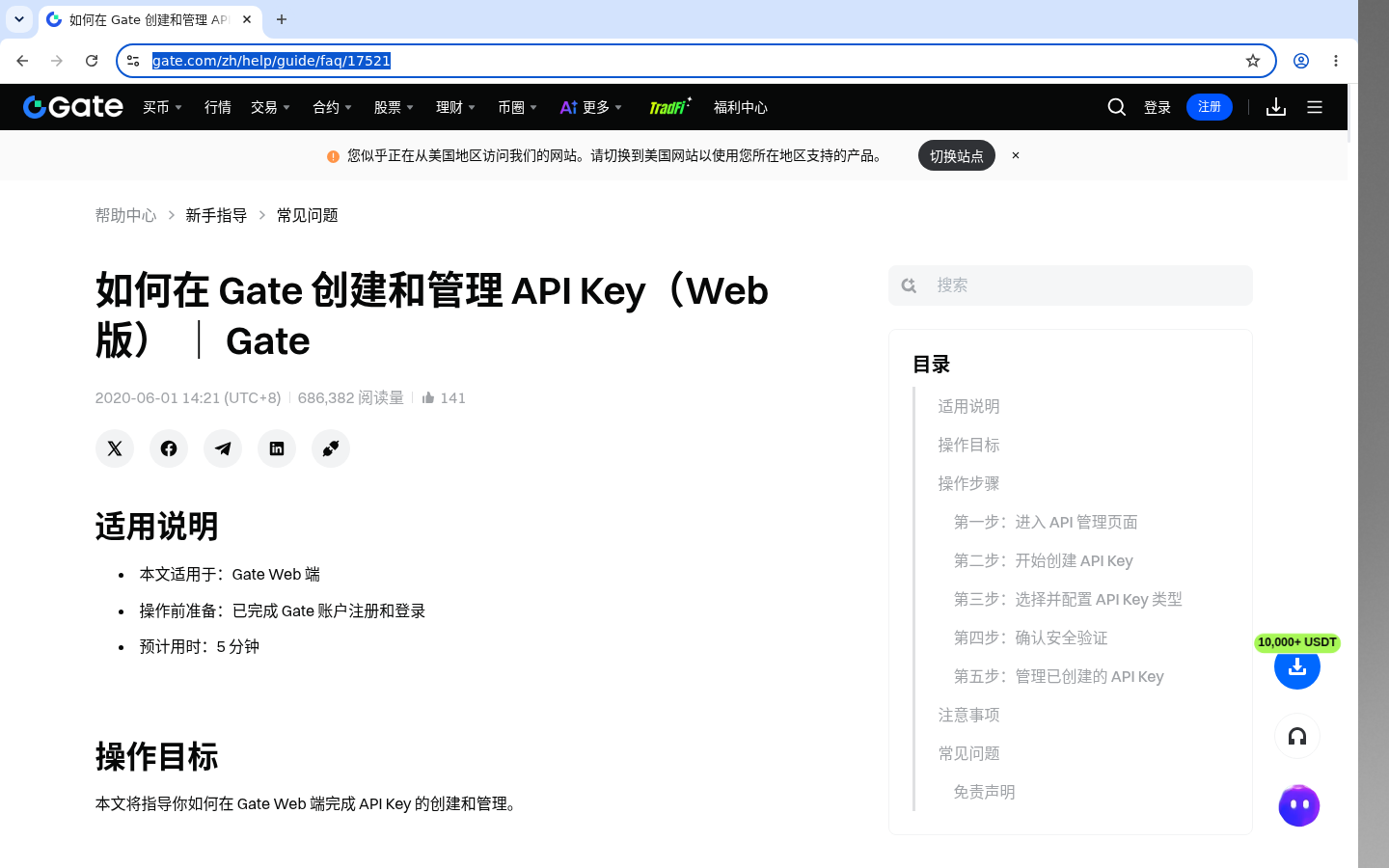This screenshot has height=868, width=1389.
Task: Open the hamburger menu icon
Action: [x=1315, y=107]
